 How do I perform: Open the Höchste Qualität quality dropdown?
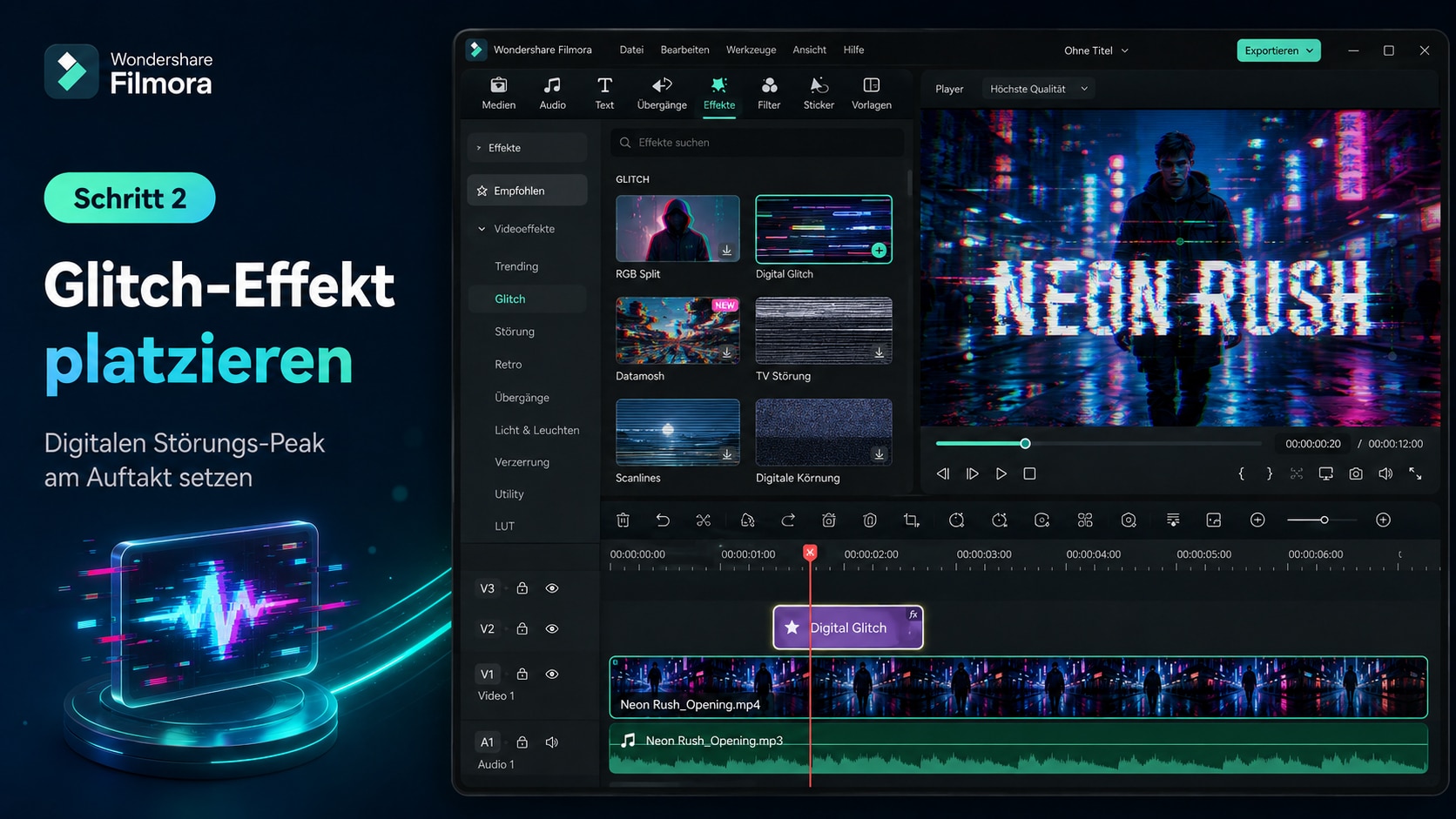click(1039, 89)
